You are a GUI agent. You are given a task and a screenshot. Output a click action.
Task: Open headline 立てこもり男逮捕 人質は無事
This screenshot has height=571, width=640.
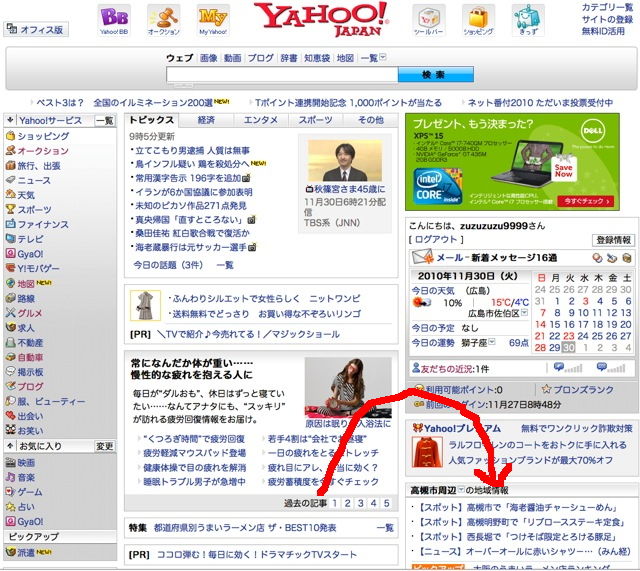[193, 151]
